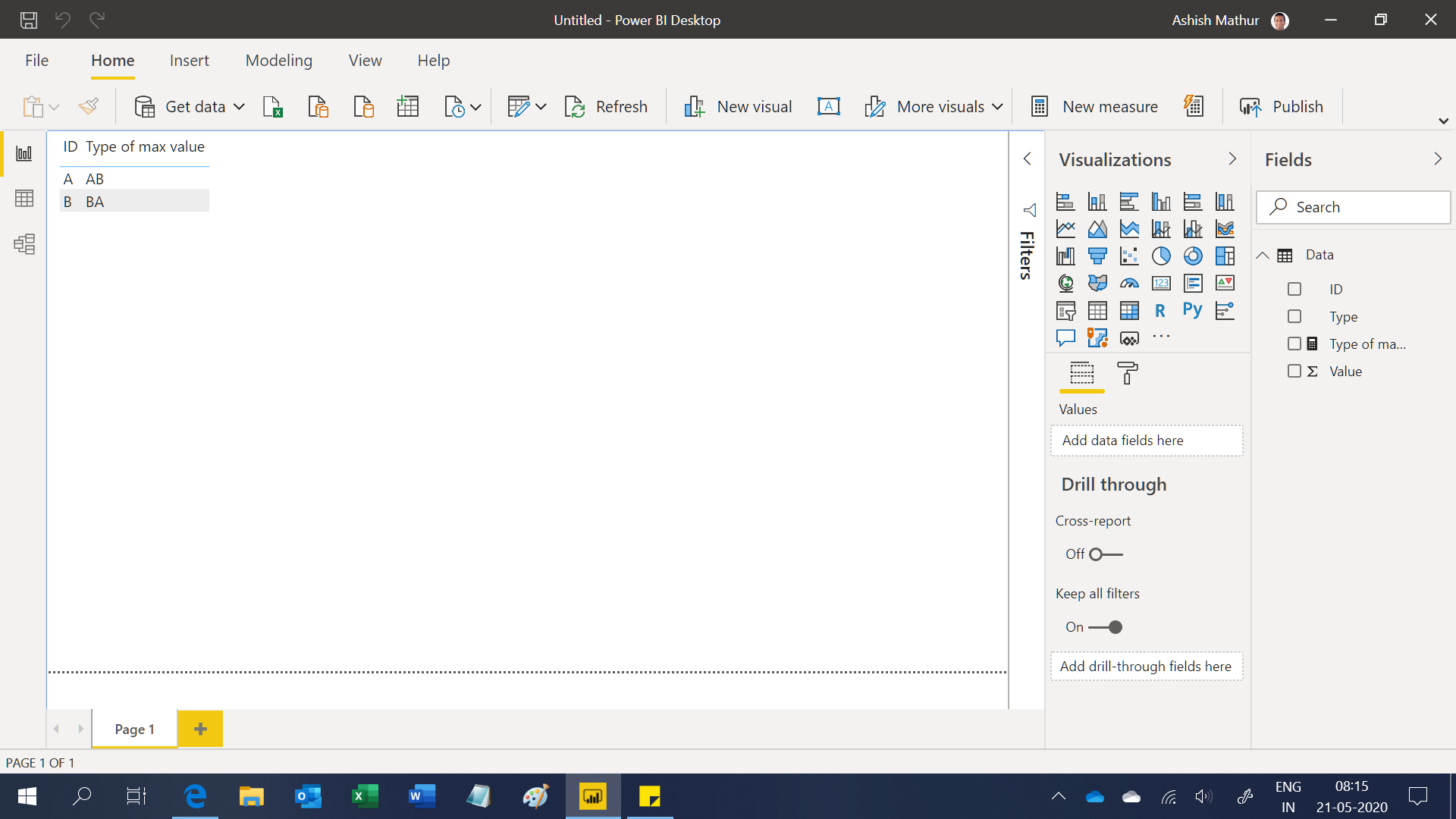Check the Type of max value measure
The width and height of the screenshot is (1456, 819).
pos(1294,344)
